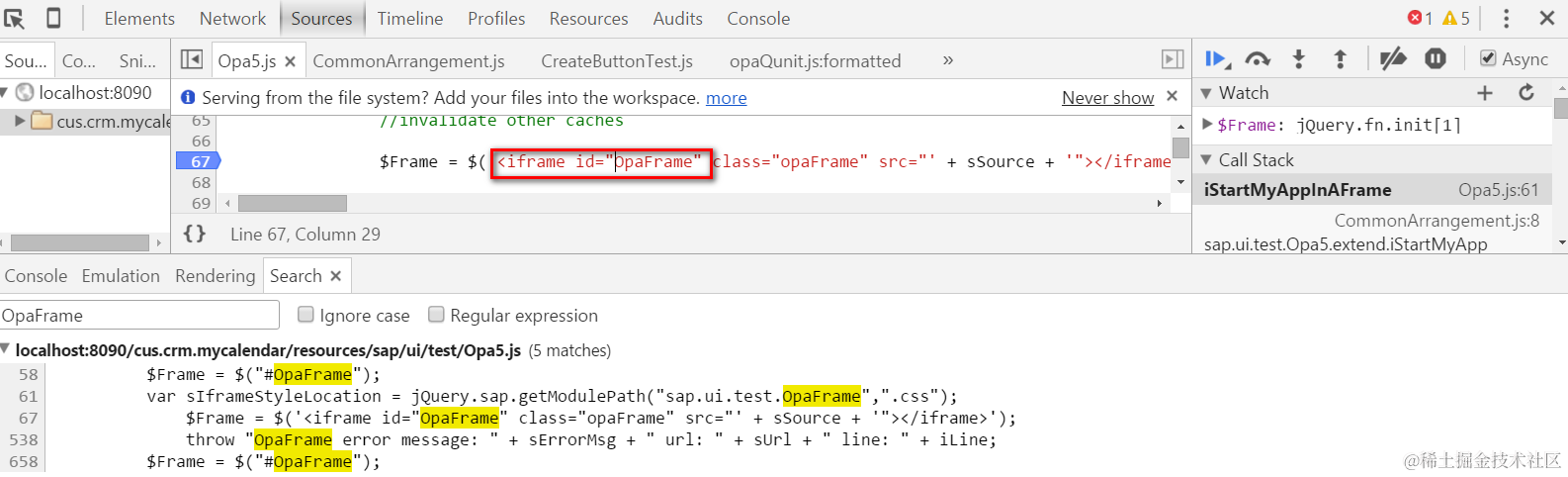The width and height of the screenshot is (1568, 477).
Task: Collapse the localhost:8090 tree node
Action: coord(5,92)
